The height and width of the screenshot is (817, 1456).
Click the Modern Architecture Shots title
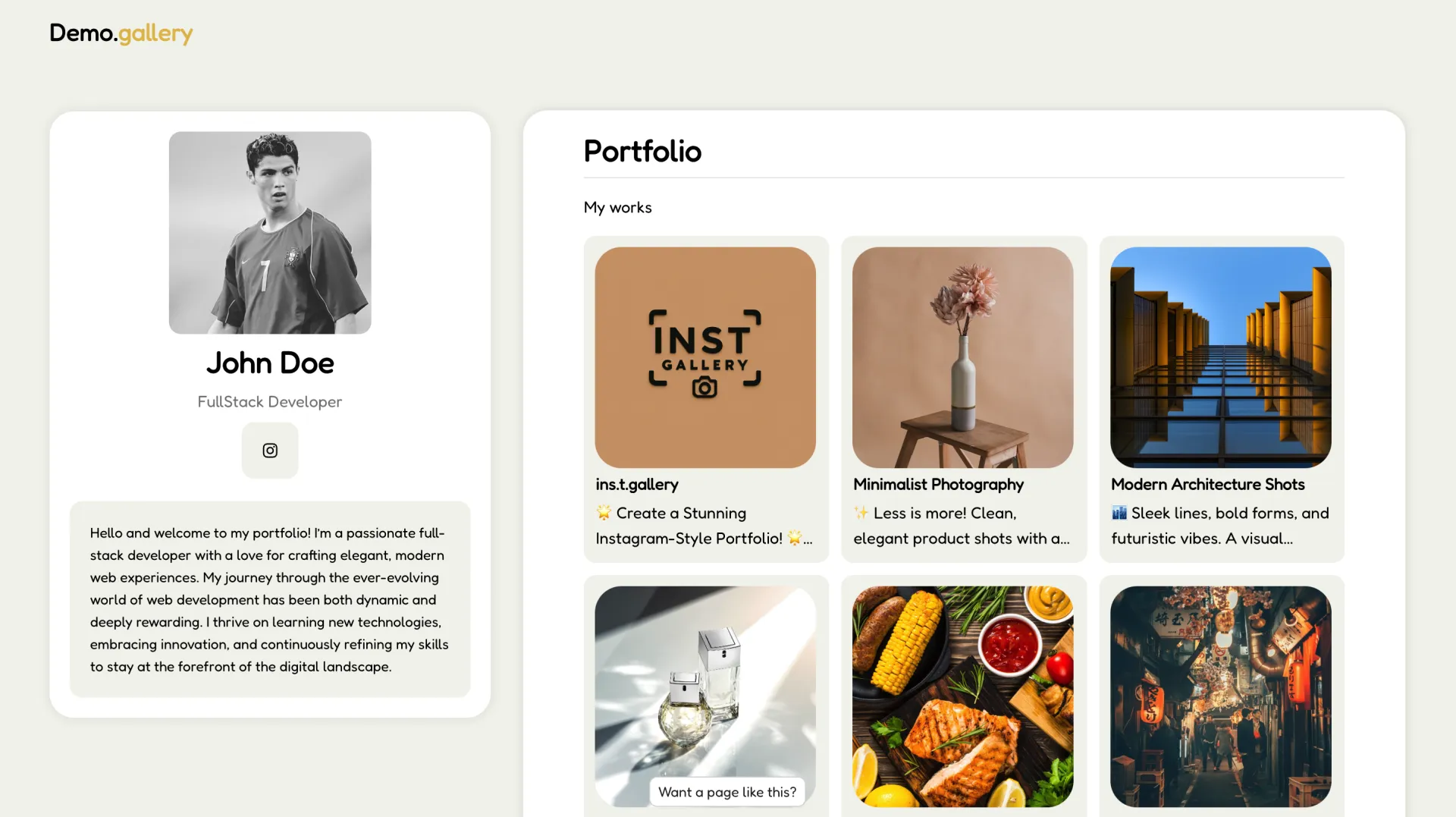point(1207,485)
